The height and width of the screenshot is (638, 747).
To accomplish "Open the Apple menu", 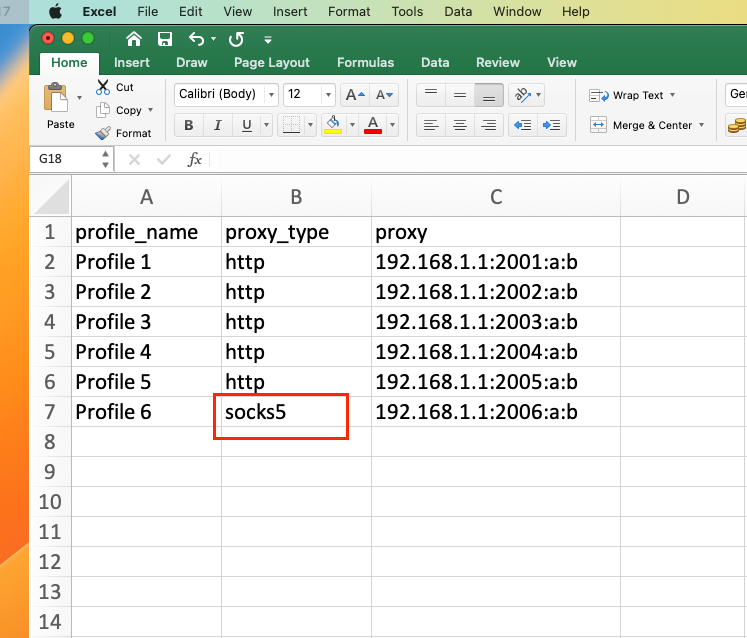I will 56,11.
